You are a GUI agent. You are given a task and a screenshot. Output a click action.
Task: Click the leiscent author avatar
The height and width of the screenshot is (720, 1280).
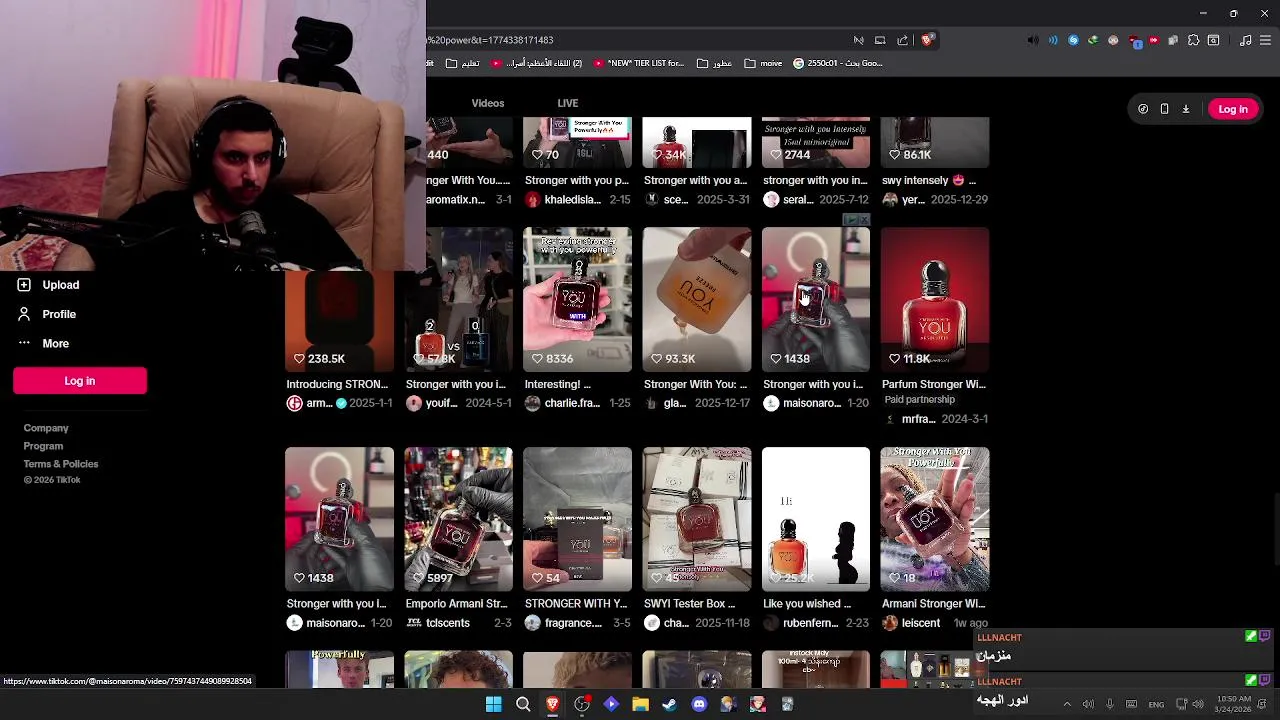coord(889,623)
